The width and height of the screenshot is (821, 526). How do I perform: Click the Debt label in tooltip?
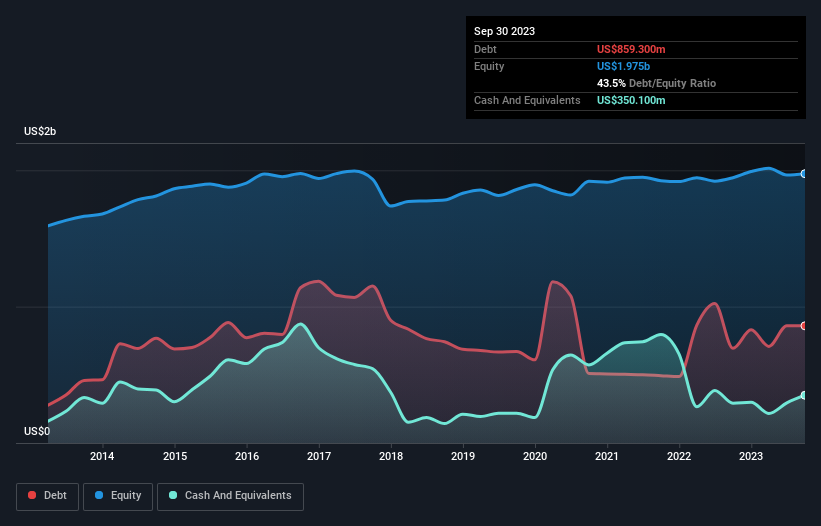pos(485,49)
